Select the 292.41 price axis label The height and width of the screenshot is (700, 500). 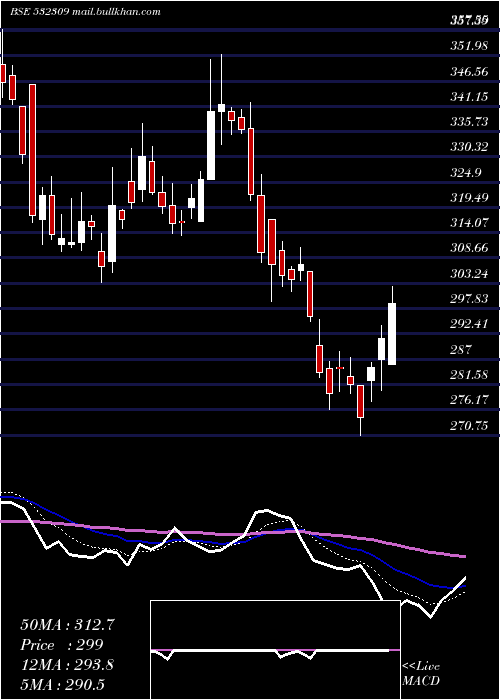469,324
